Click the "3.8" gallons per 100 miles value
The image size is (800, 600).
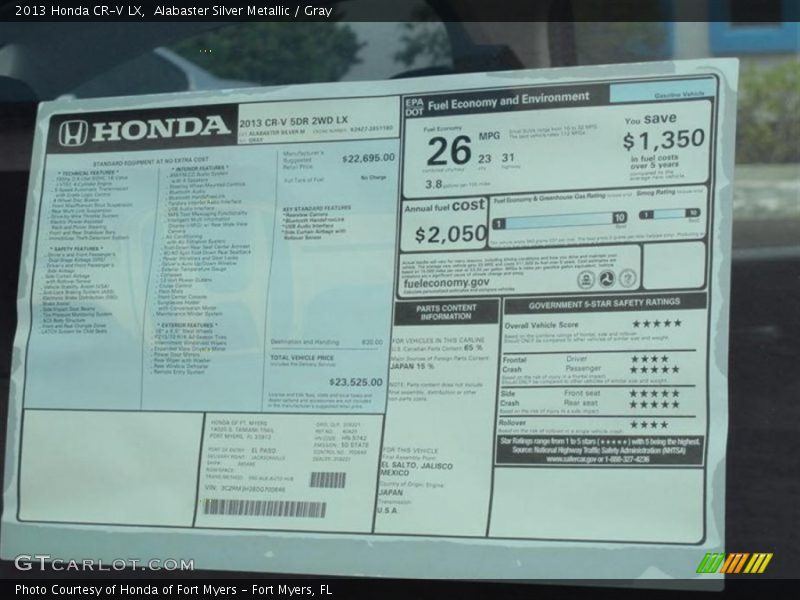click(434, 184)
